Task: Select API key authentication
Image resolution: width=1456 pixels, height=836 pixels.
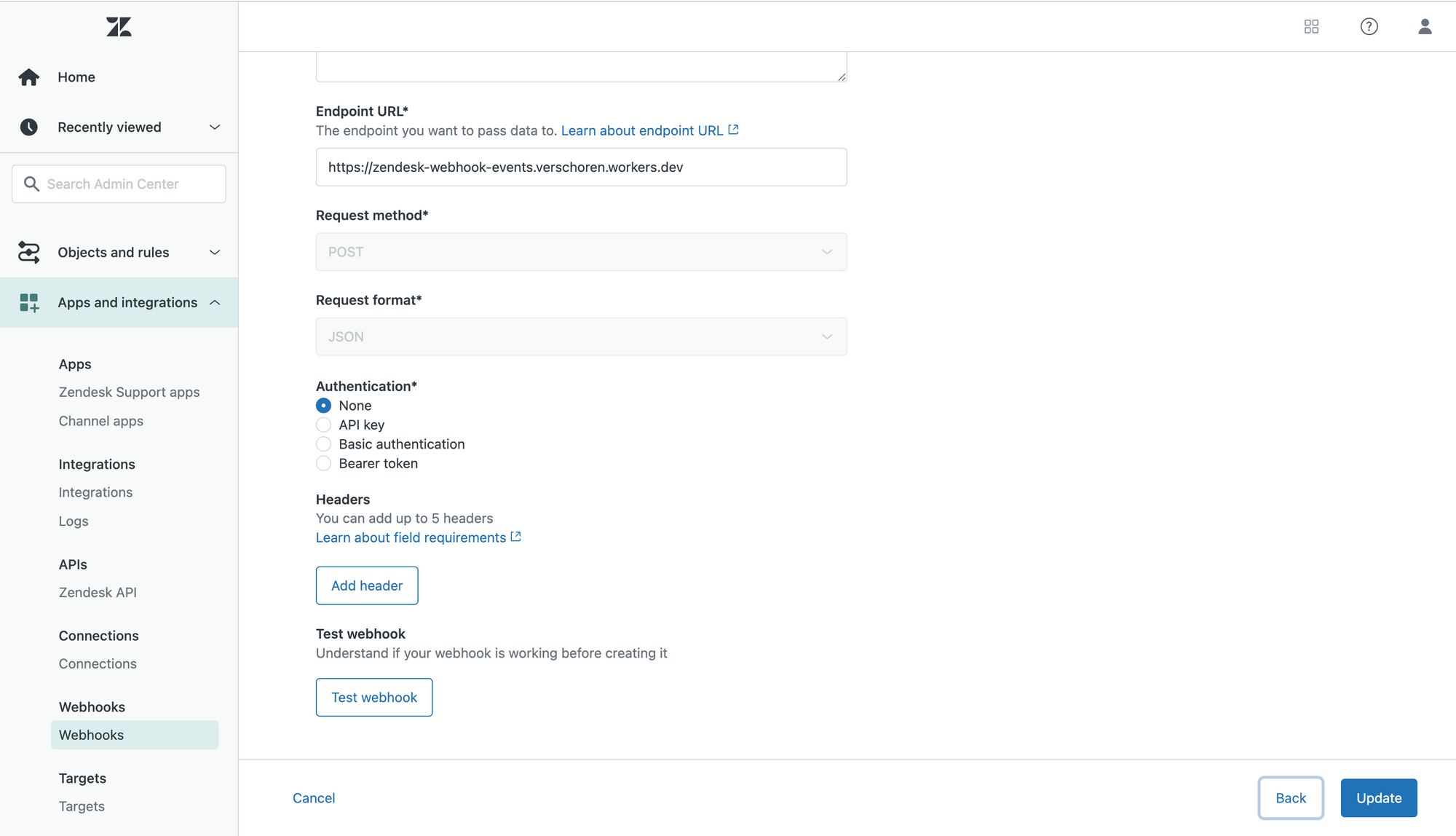Action: point(324,425)
